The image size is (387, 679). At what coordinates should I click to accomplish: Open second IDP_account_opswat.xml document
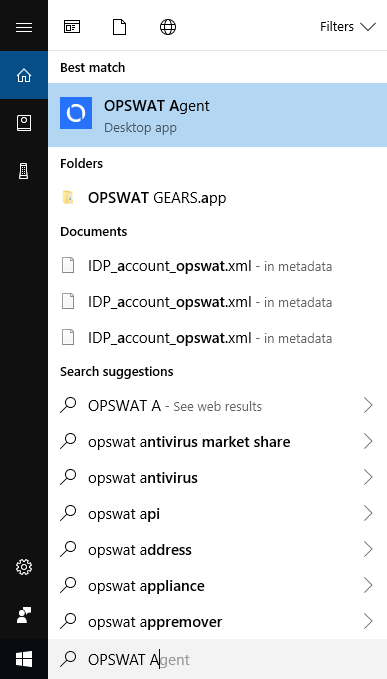[218, 301]
